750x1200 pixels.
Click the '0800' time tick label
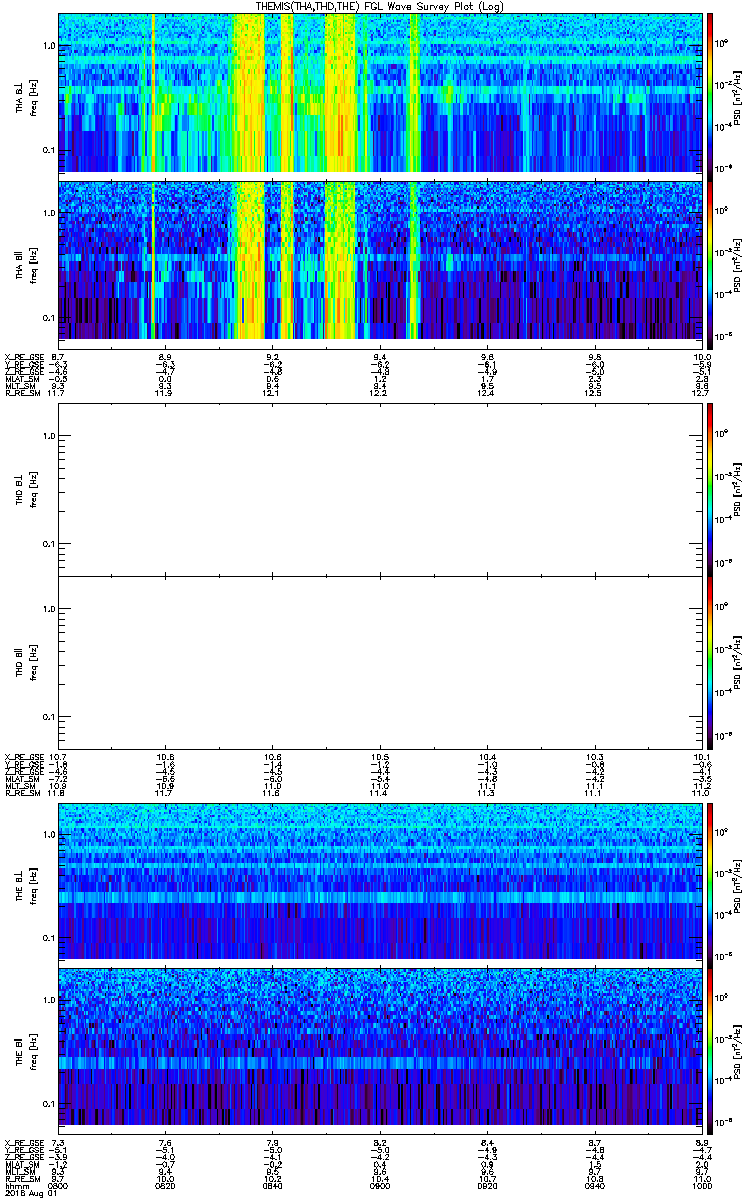(x=57, y=1187)
